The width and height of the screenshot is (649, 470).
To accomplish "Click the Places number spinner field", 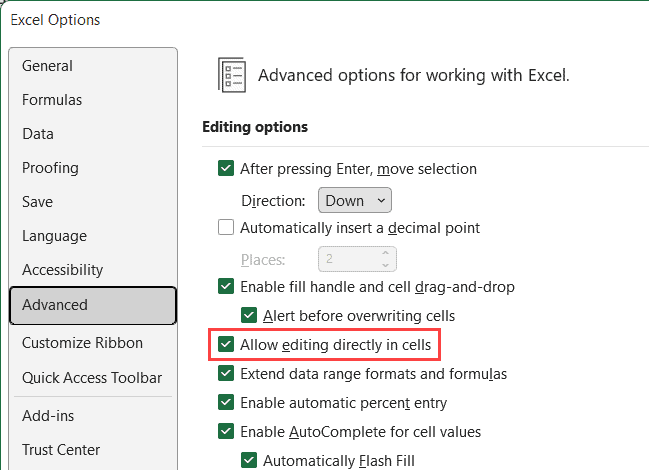I will click(x=347, y=259).
